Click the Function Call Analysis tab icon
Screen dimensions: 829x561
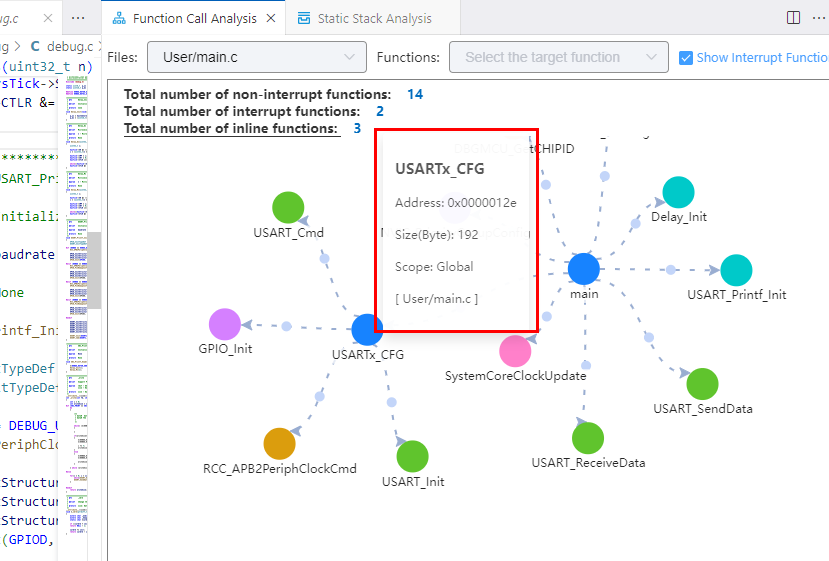point(119,19)
